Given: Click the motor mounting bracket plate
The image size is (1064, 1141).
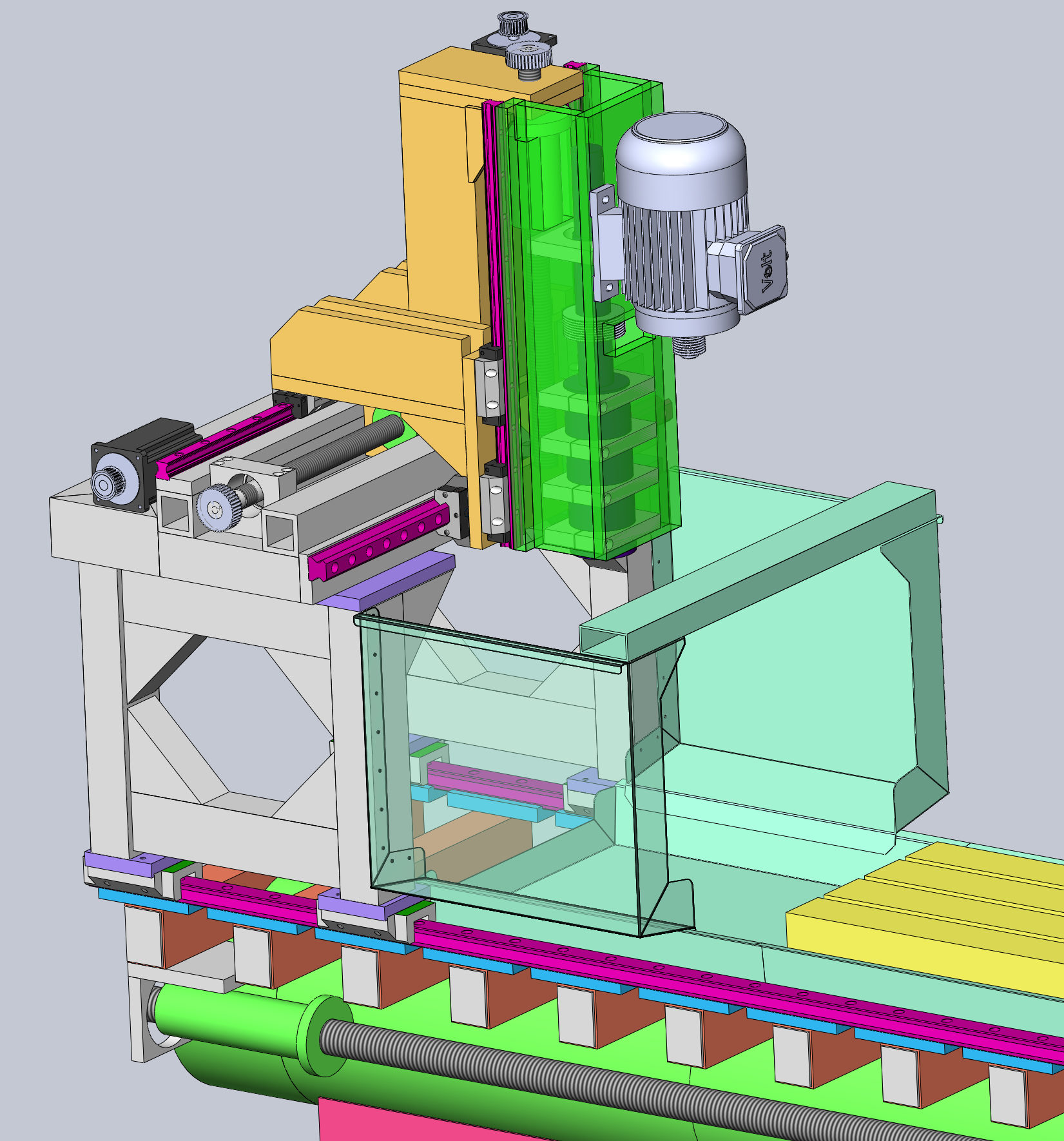Looking at the screenshot, I should click(x=604, y=242).
